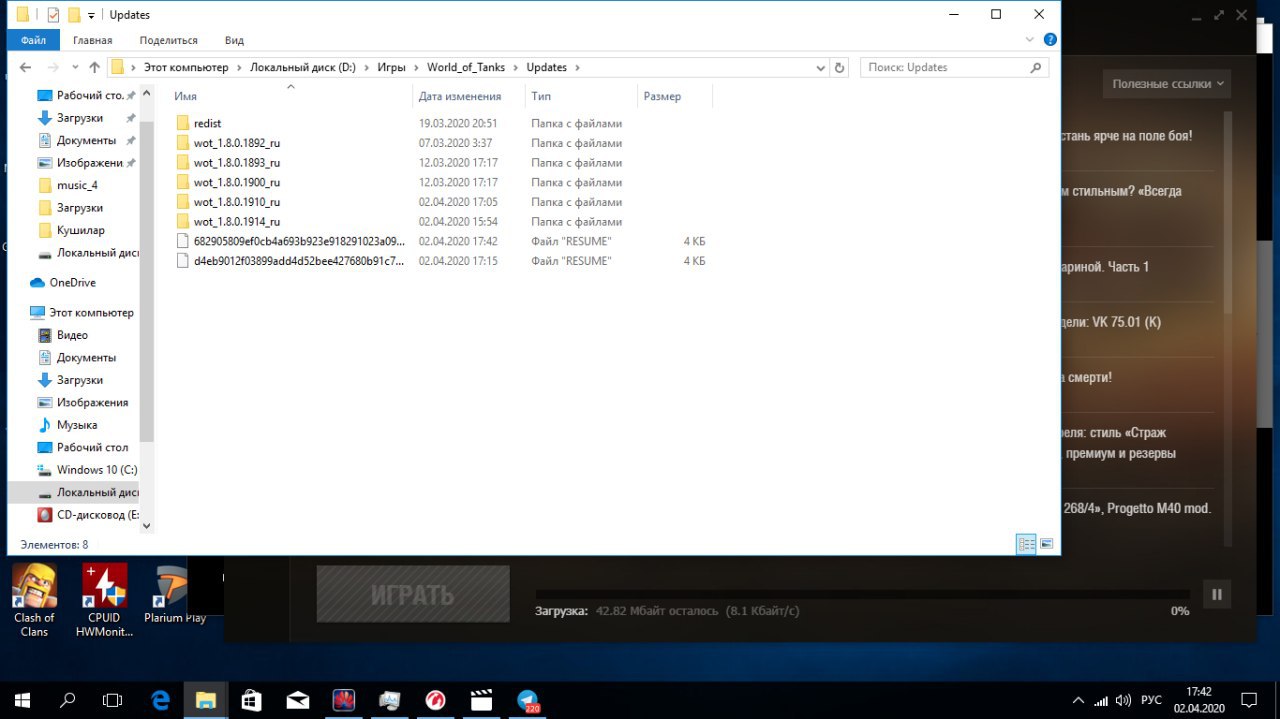Click the Forward navigation arrow
The width and height of the screenshot is (1280, 719).
point(54,67)
